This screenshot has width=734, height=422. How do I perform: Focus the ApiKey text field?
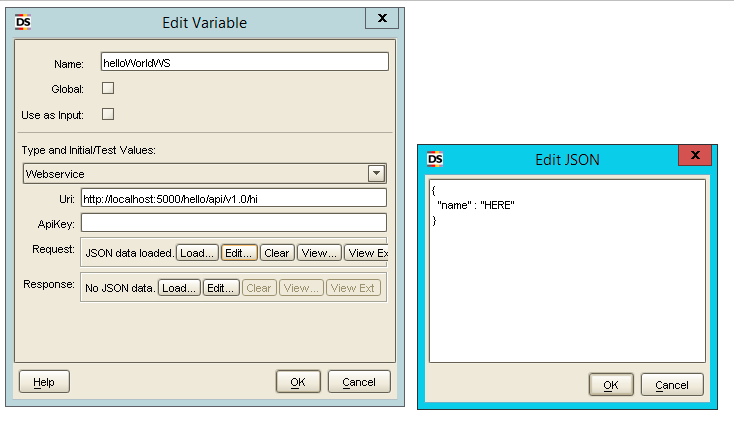(x=233, y=222)
